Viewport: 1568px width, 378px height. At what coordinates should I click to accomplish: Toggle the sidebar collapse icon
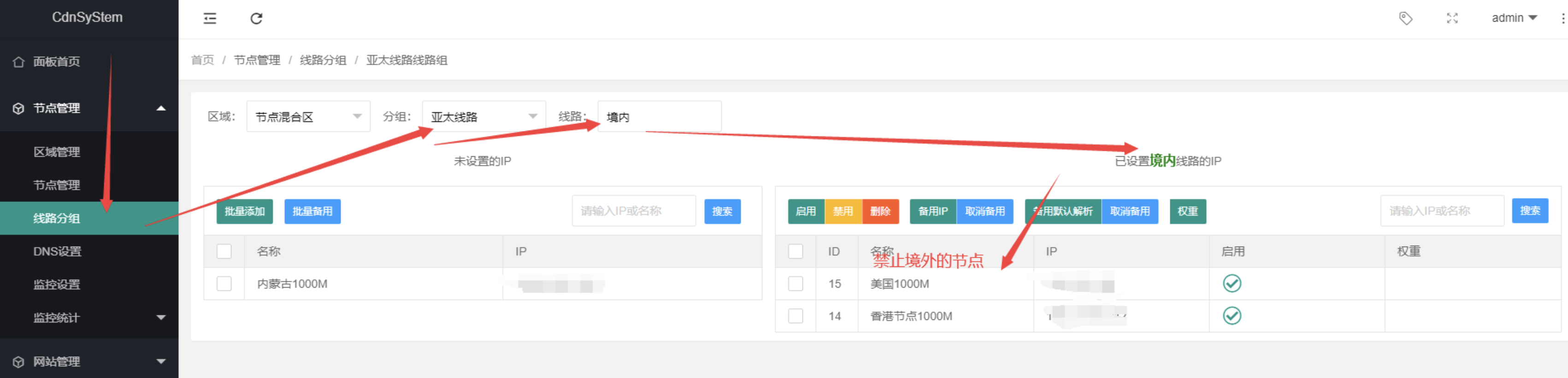coord(209,18)
